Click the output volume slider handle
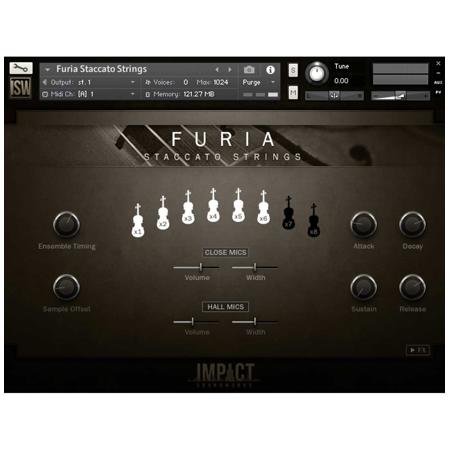450x450 pixels. point(401,96)
